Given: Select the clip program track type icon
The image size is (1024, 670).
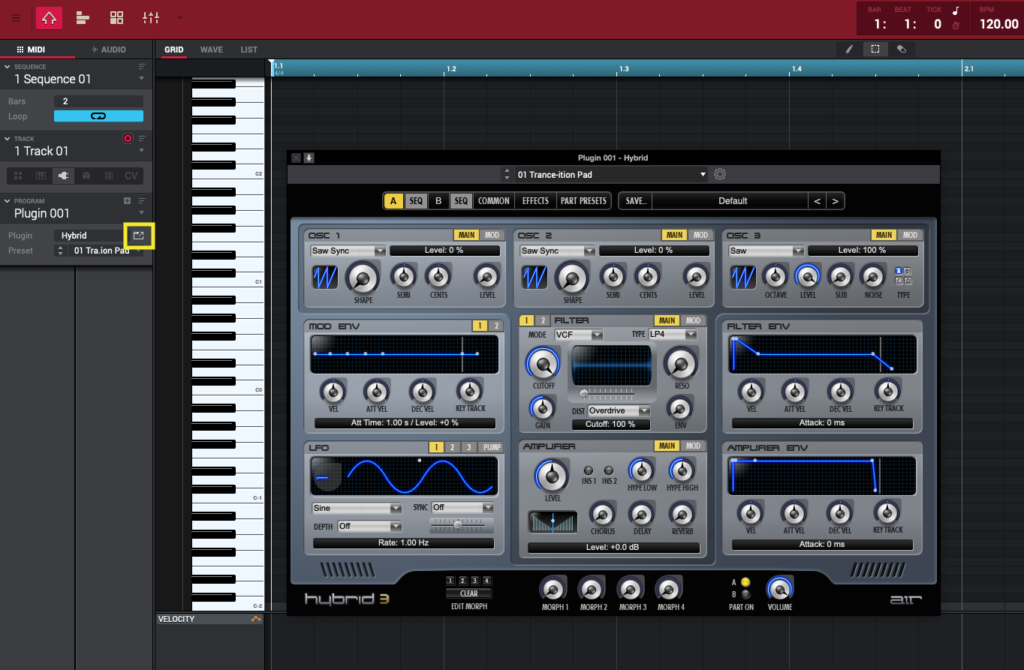Looking at the screenshot, I should tap(108, 176).
